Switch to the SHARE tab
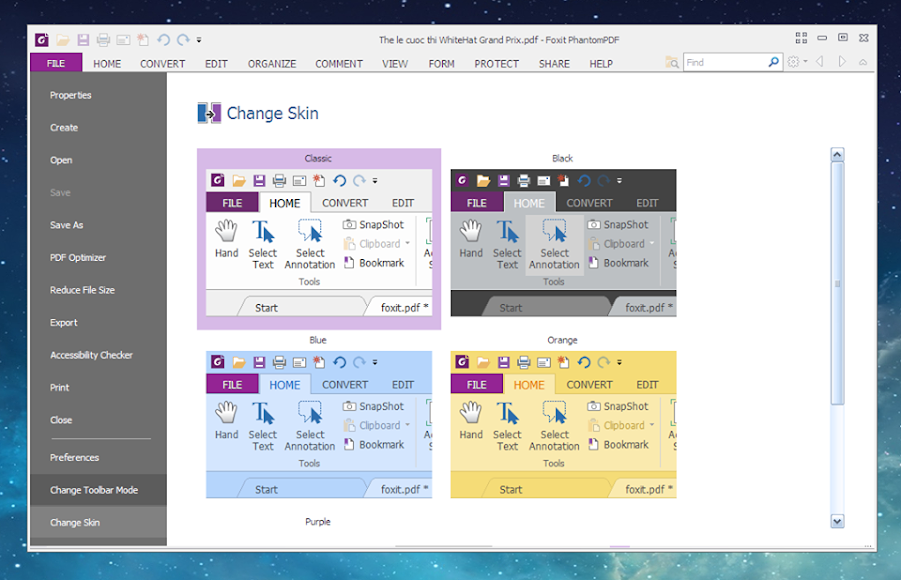This screenshot has width=901, height=580. click(554, 64)
